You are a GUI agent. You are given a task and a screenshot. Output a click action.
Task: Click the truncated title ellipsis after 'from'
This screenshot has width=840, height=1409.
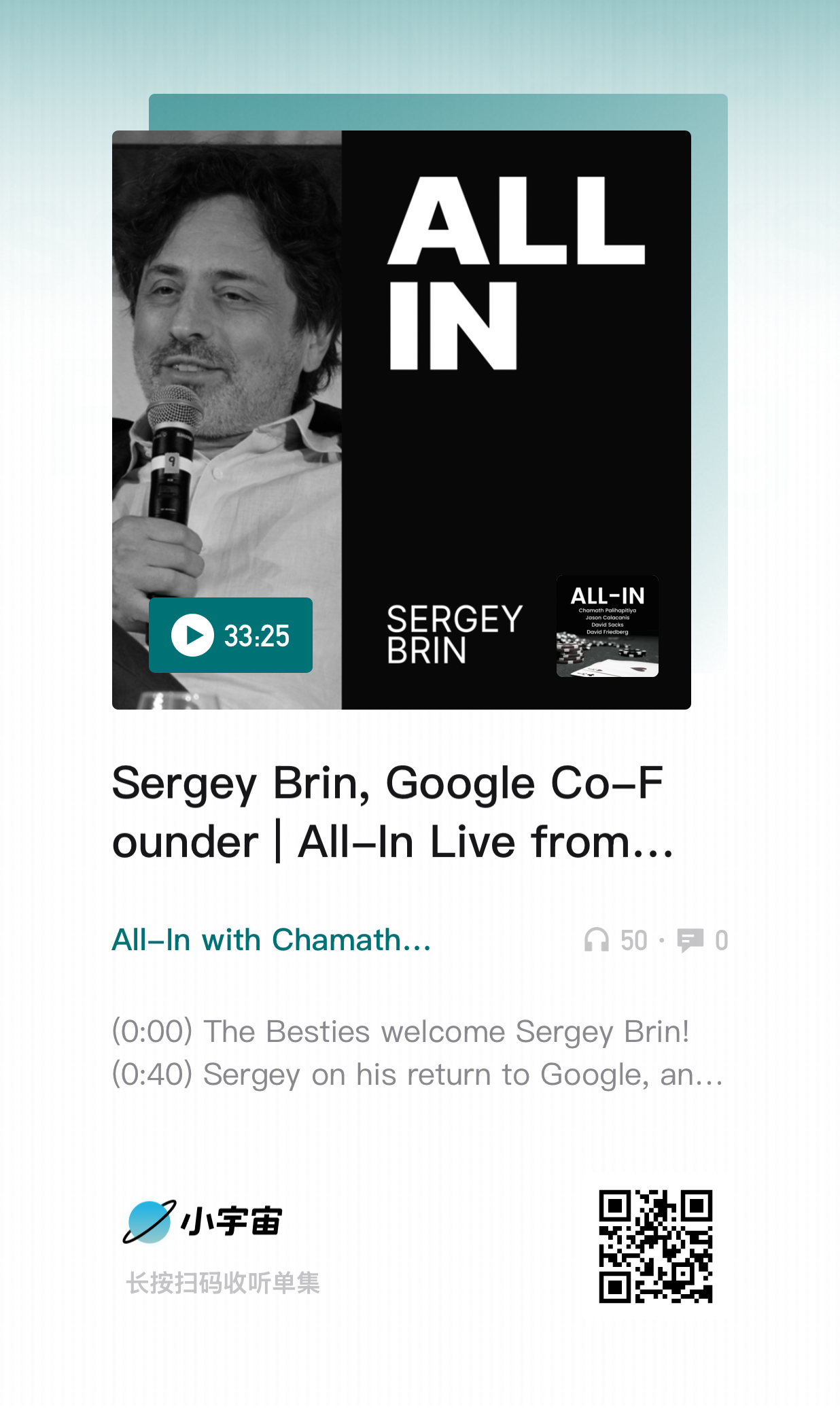(652, 843)
